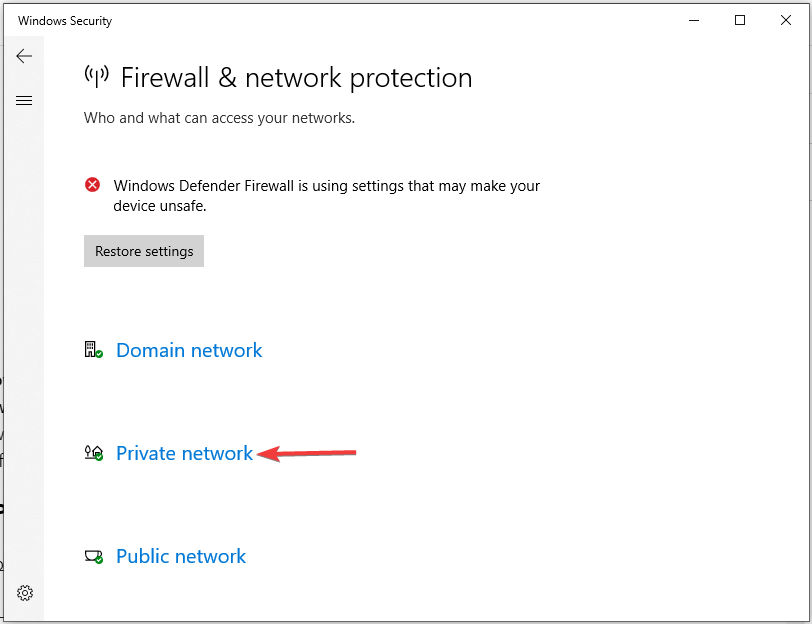Maximize the Windows Security window
Viewport: 812px width, 624px height.
point(740,20)
